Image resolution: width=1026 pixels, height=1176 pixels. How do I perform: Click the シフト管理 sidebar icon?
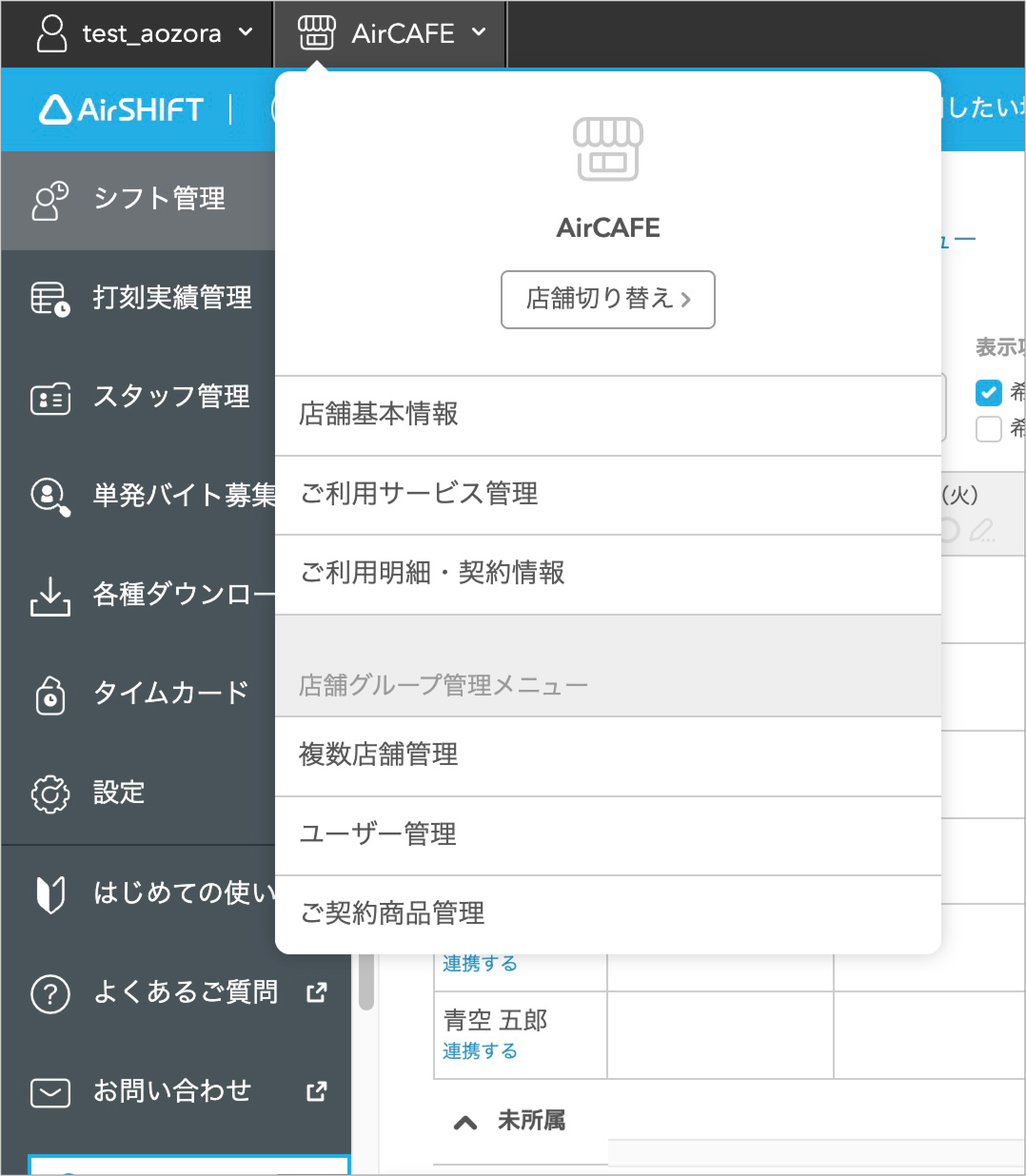pos(50,201)
